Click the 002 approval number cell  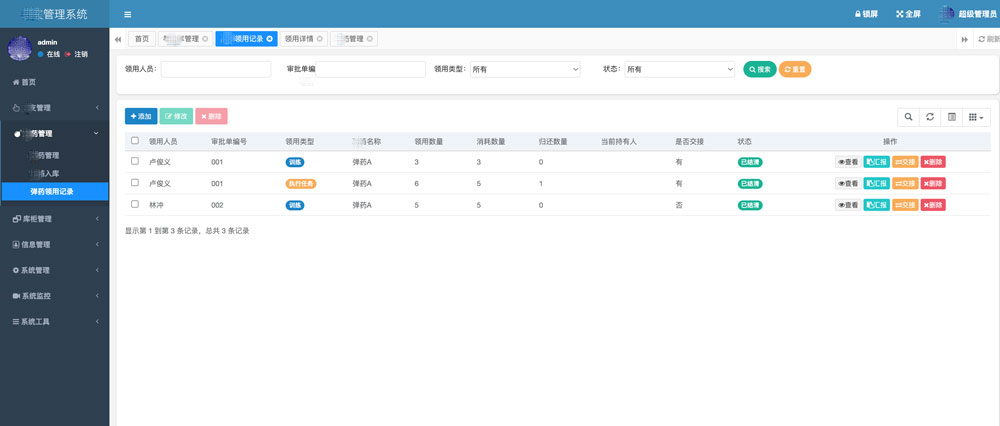tap(217, 205)
